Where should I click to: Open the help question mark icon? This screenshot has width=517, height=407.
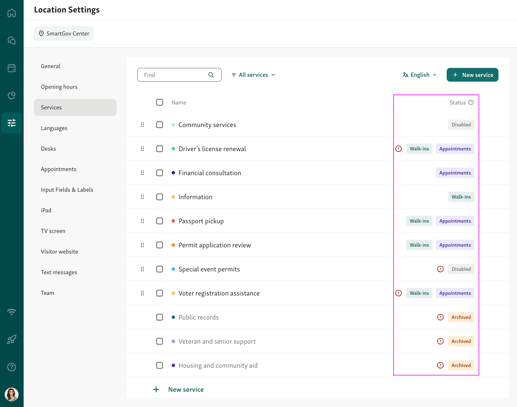(x=12, y=367)
